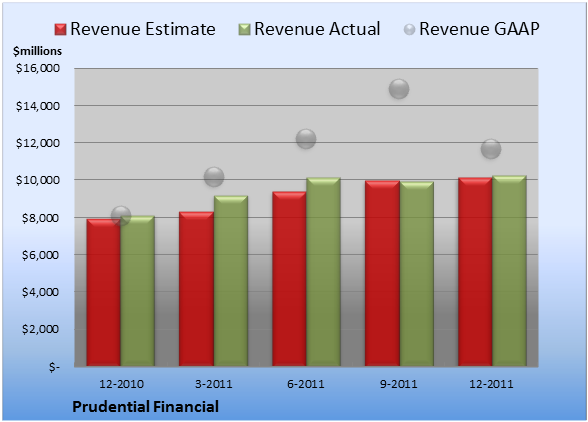588x422 pixels.
Task: Click the GAAP sphere marker for 12-2010
Action: click(121, 216)
